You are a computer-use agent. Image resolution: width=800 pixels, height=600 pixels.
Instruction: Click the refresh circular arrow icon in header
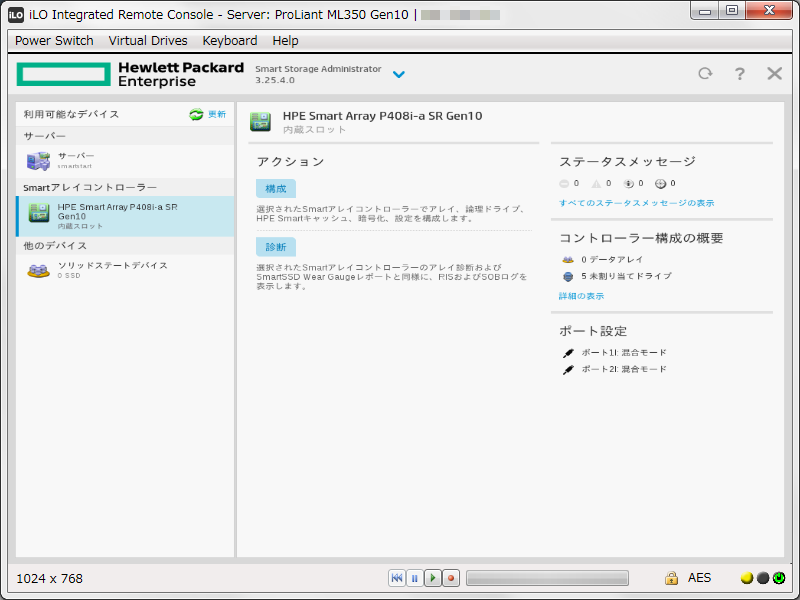(x=705, y=73)
